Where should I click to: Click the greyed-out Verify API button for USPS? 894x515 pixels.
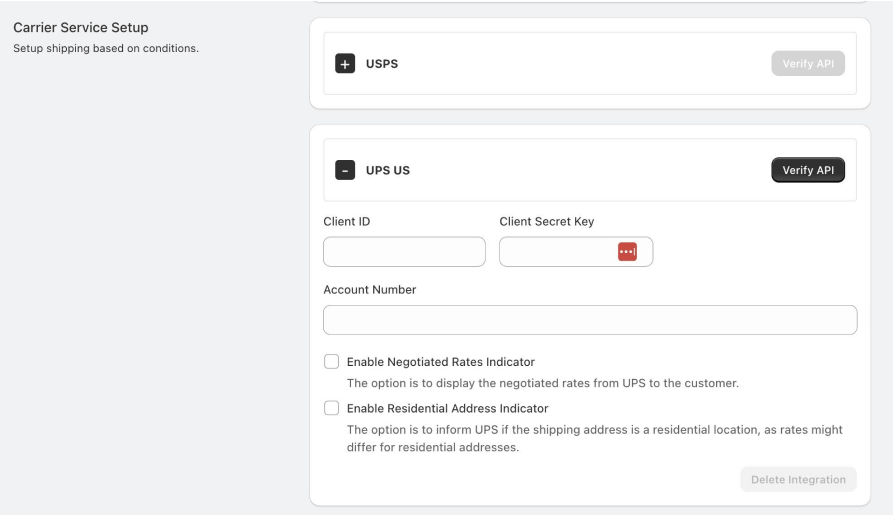[x=808, y=63]
